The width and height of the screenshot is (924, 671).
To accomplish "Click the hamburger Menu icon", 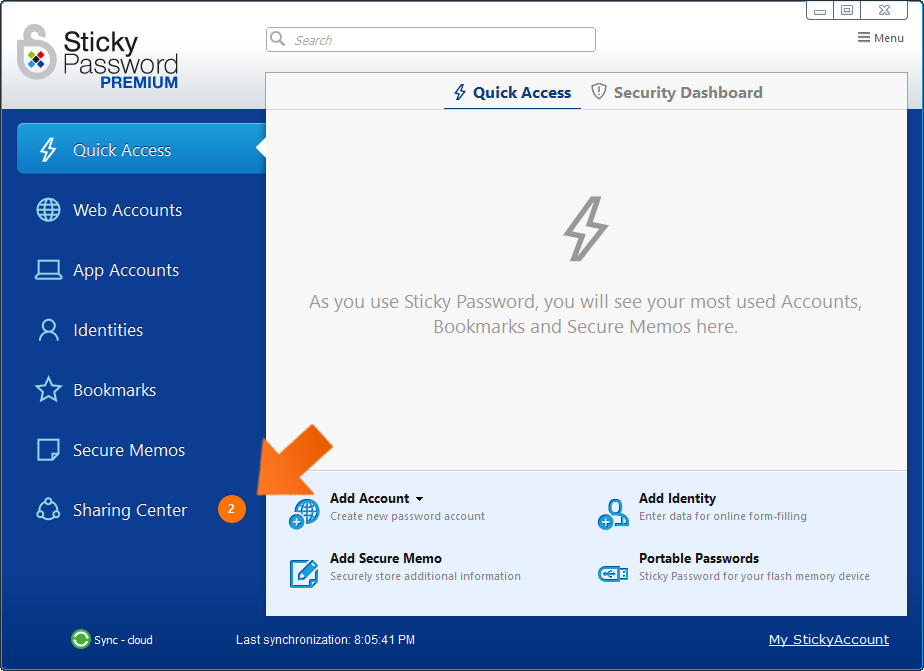I will point(864,38).
